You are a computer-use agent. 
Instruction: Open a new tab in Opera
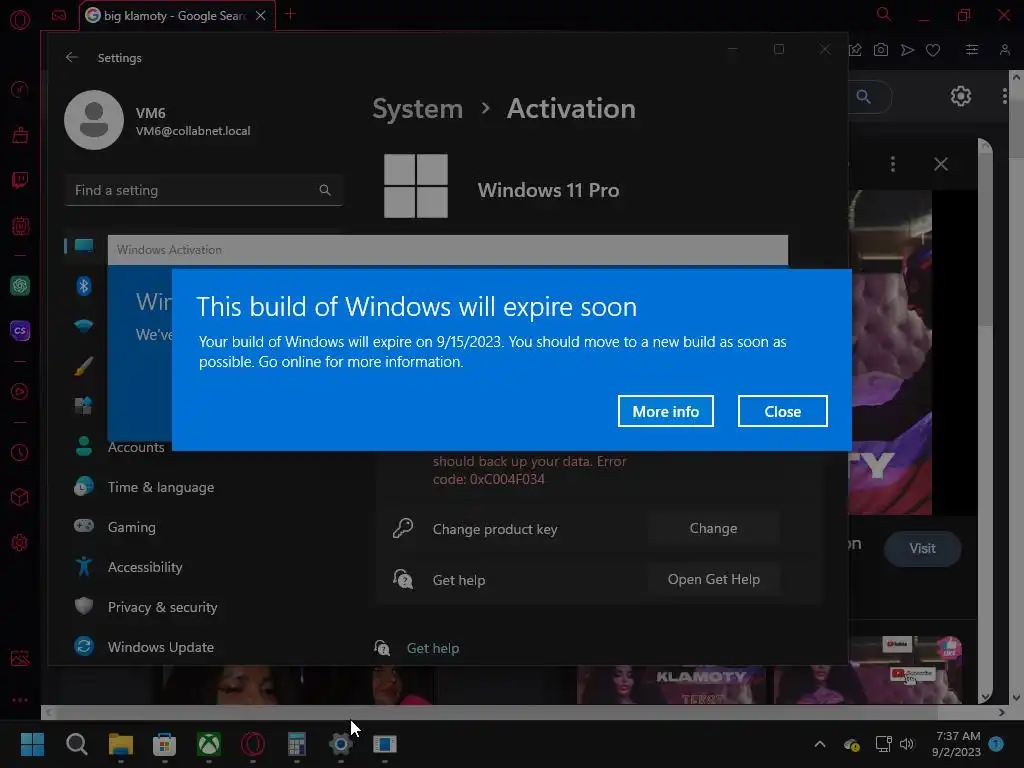tap(291, 14)
